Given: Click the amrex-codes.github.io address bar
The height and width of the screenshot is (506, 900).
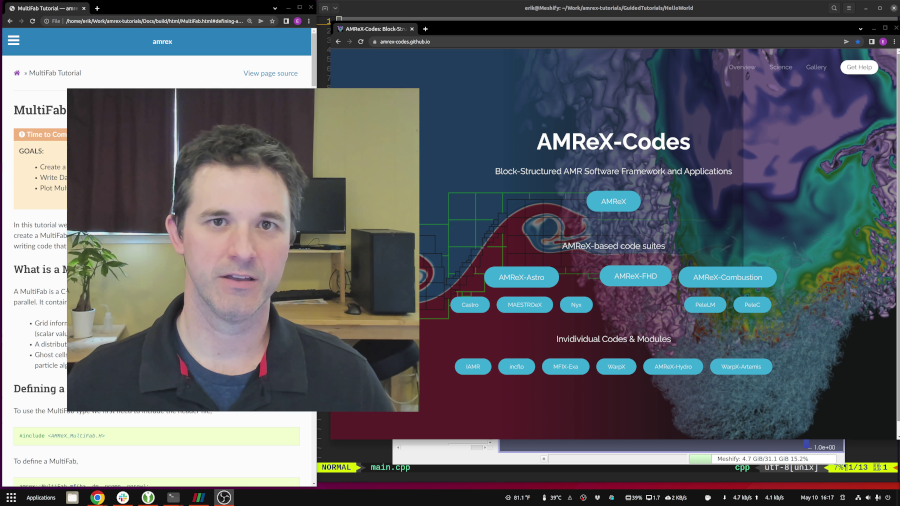Looking at the screenshot, I should pos(603,42).
